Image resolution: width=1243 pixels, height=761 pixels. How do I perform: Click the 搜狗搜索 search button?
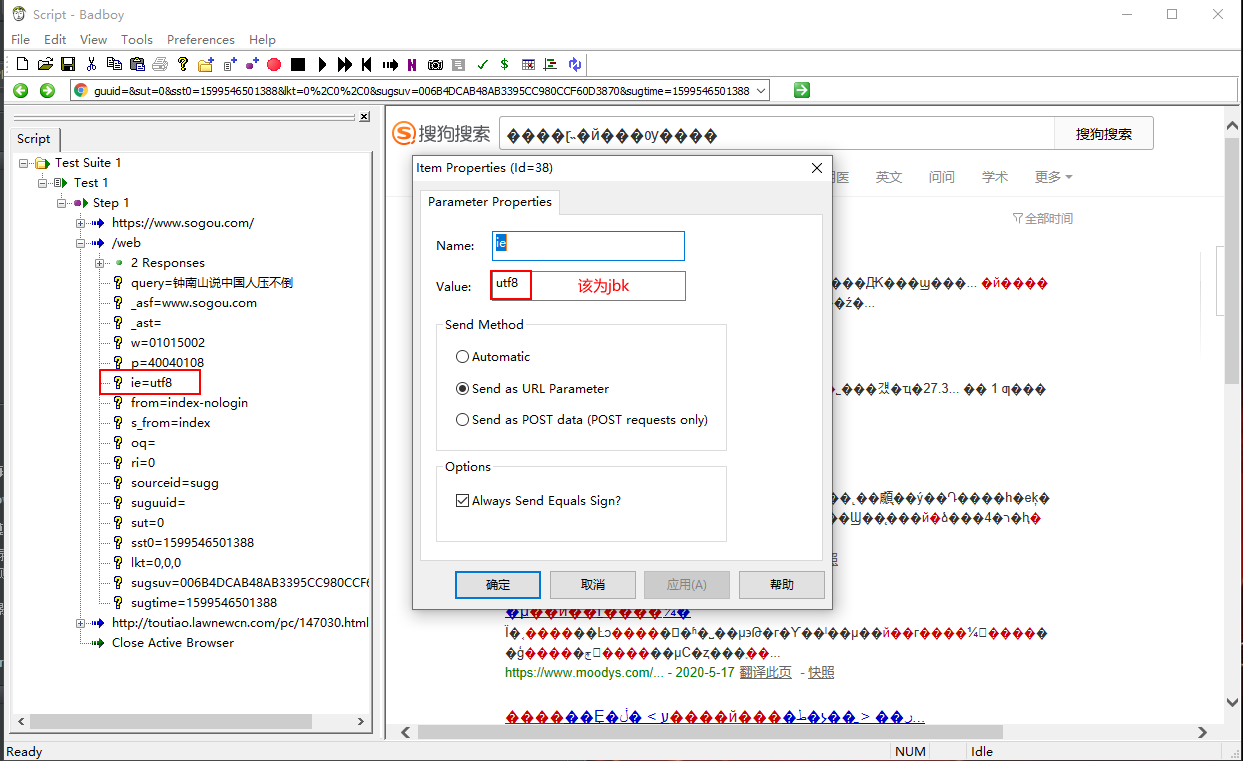click(1104, 133)
